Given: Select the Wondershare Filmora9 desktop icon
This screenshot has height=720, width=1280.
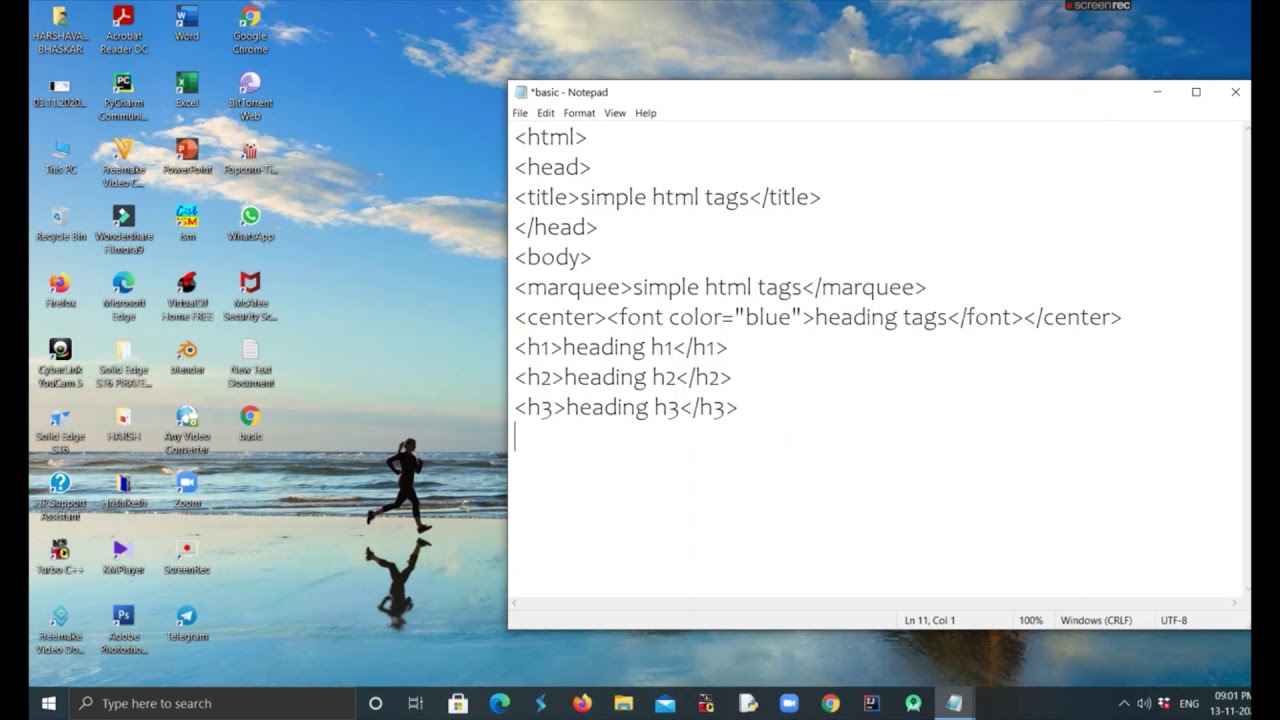Looking at the screenshot, I should click(123, 230).
